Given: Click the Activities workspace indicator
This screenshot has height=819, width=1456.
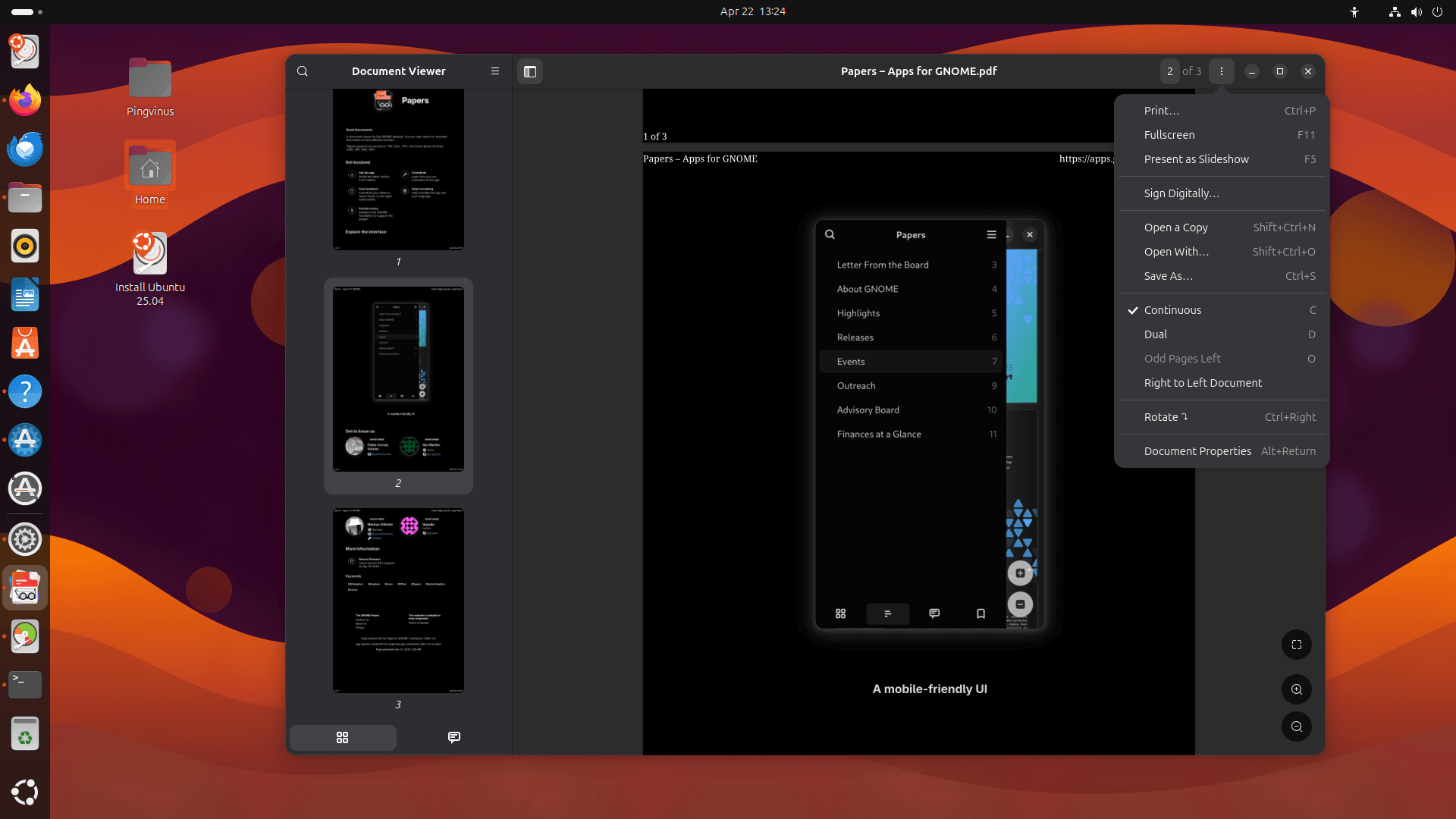Looking at the screenshot, I should click(x=27, y=11).
